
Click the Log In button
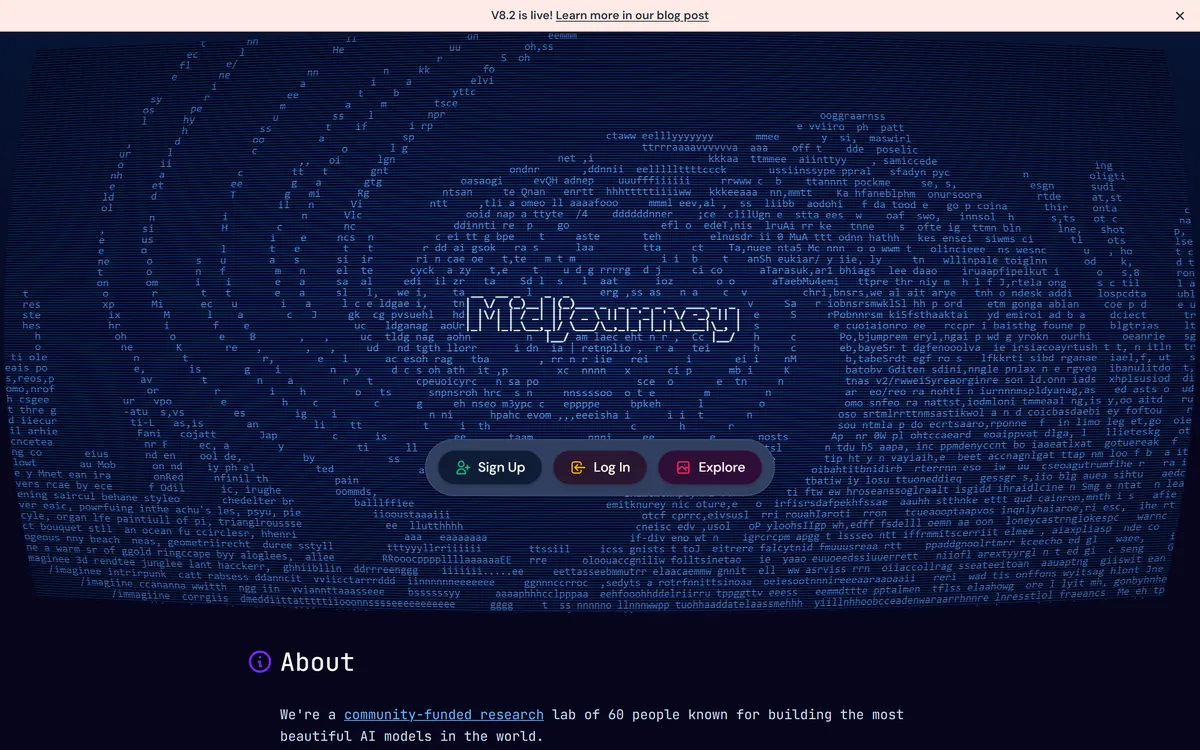click(x=600, y=467)
